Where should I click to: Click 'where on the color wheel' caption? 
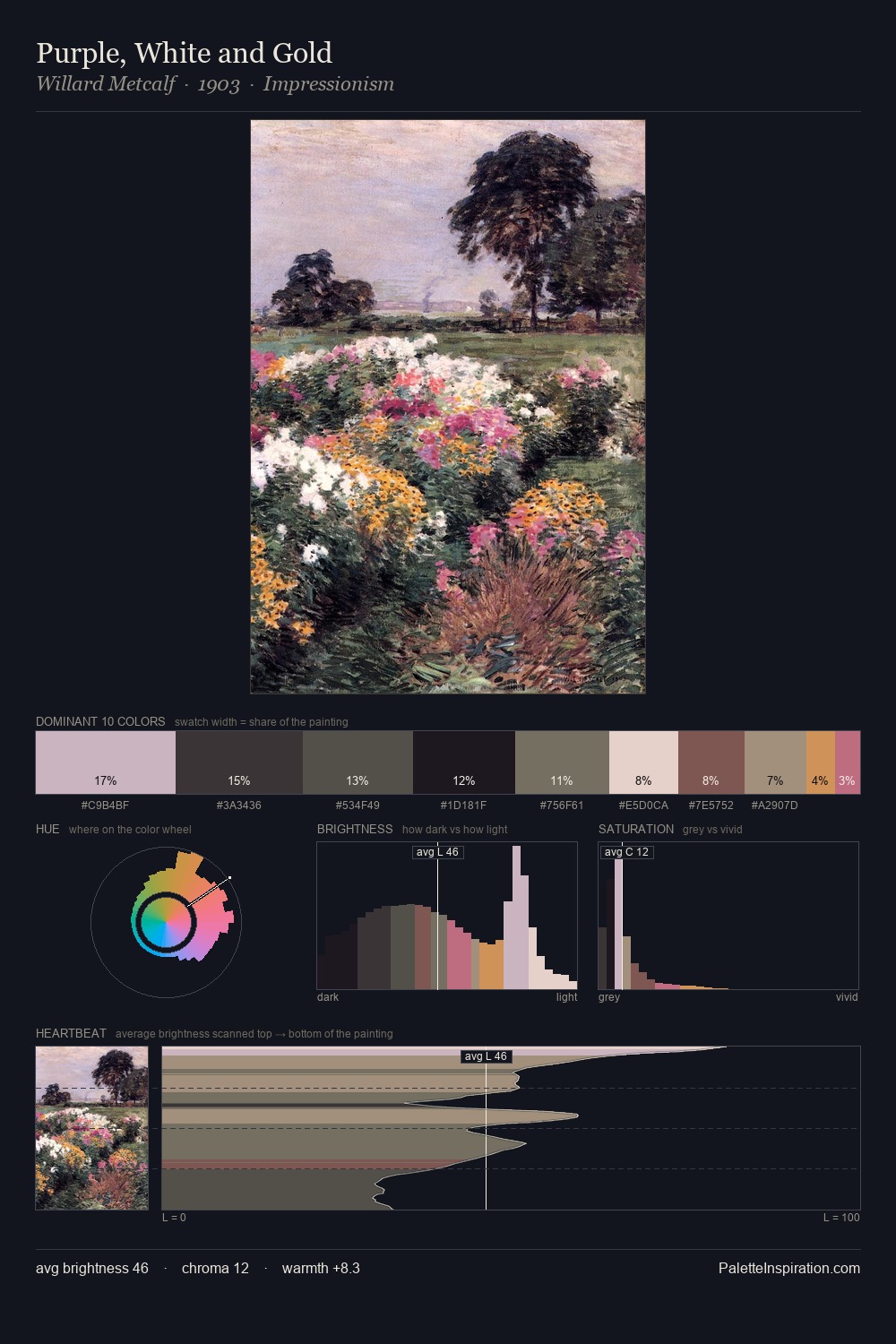[x=130, y=830]
